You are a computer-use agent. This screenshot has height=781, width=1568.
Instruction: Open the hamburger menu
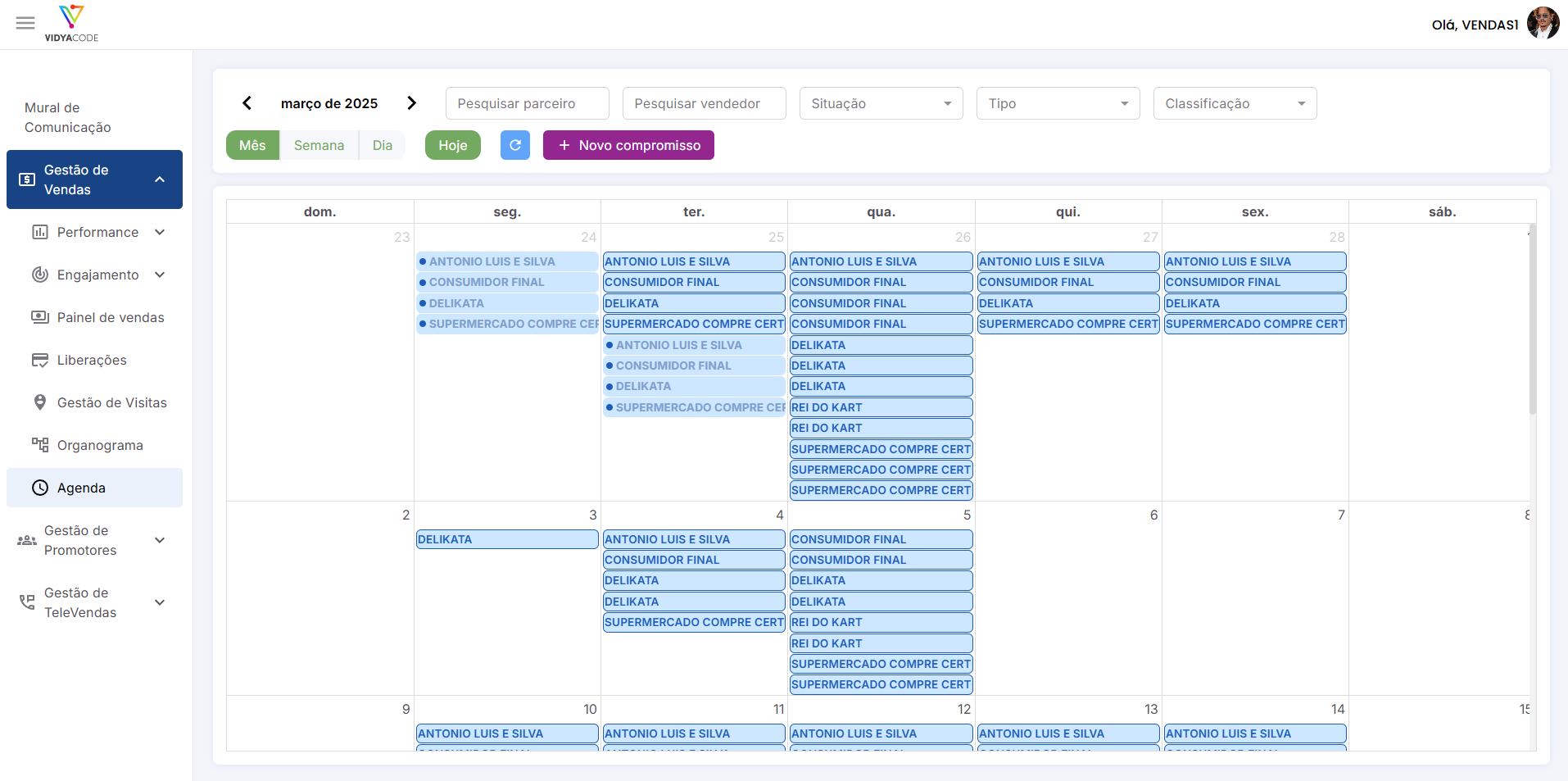click(x=25, y=23)
